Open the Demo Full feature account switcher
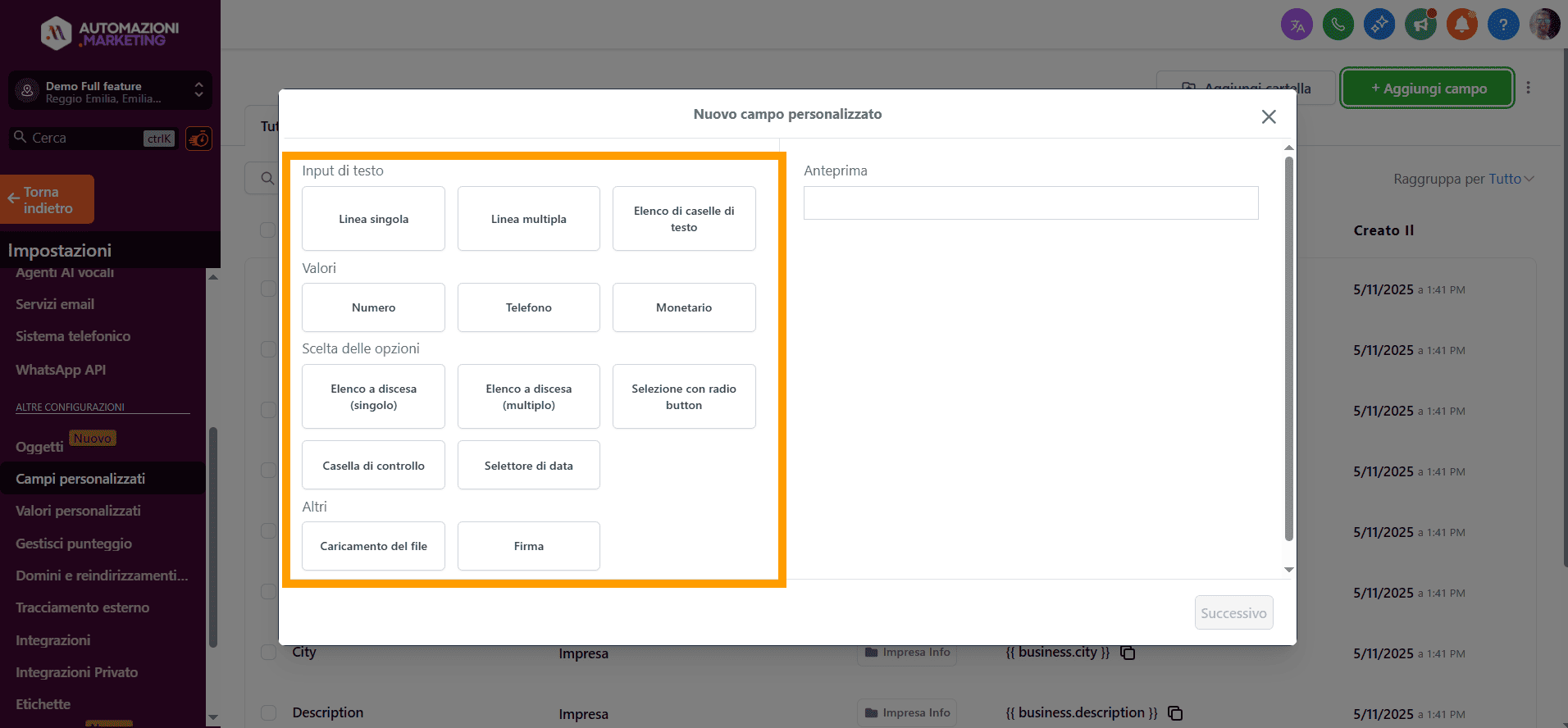The image size is (1568, 728). pyautogui.click(x=110, y=91)
